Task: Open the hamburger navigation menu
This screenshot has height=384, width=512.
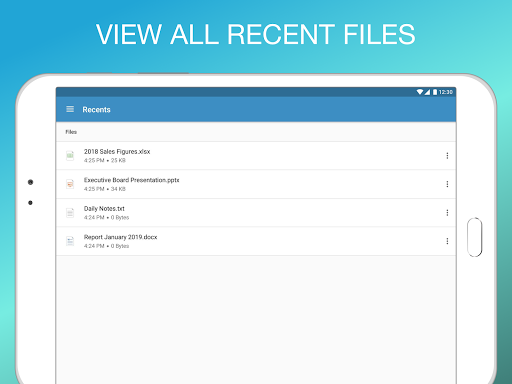Action: tap(70, 109)
